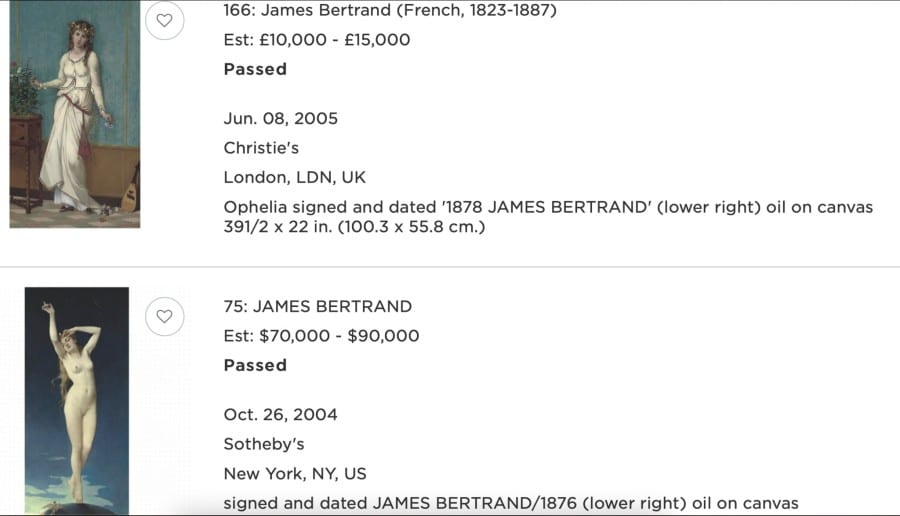Click Passed status on lot 166
900x516 pixels.
(255, 69)
